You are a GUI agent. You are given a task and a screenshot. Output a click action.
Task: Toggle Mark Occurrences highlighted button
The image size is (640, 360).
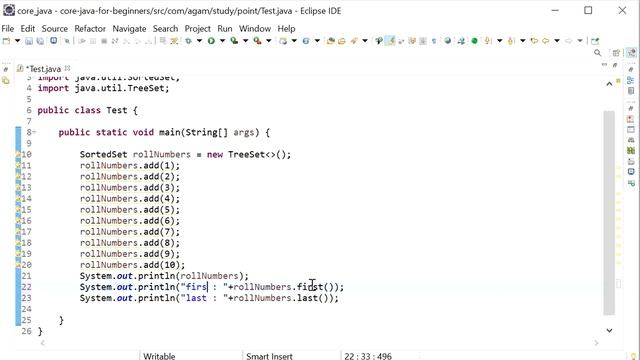click(391, 41)
